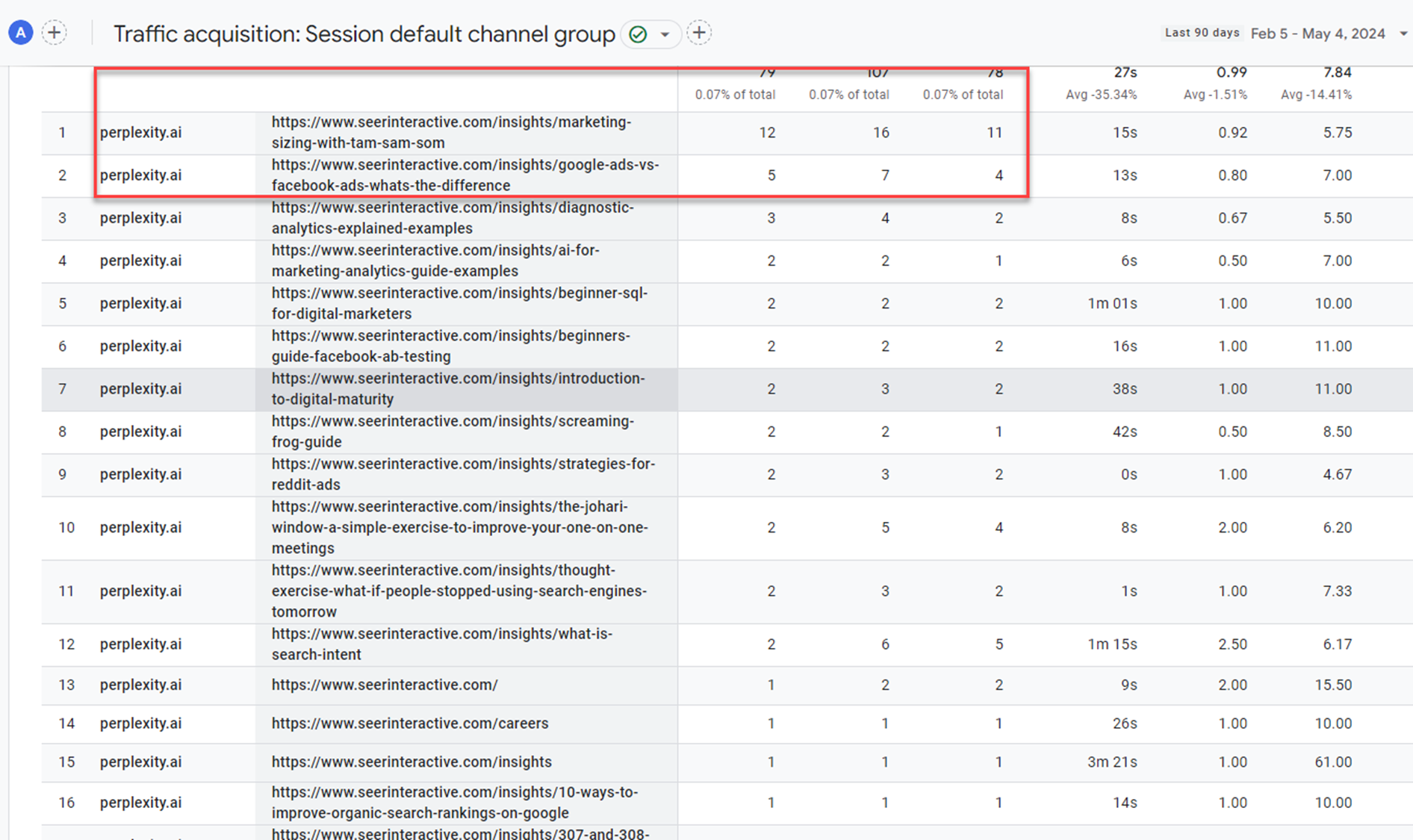Expand the dropdown arrow next to report title
Screen dimensions: 1413x840
pos(664,34)
